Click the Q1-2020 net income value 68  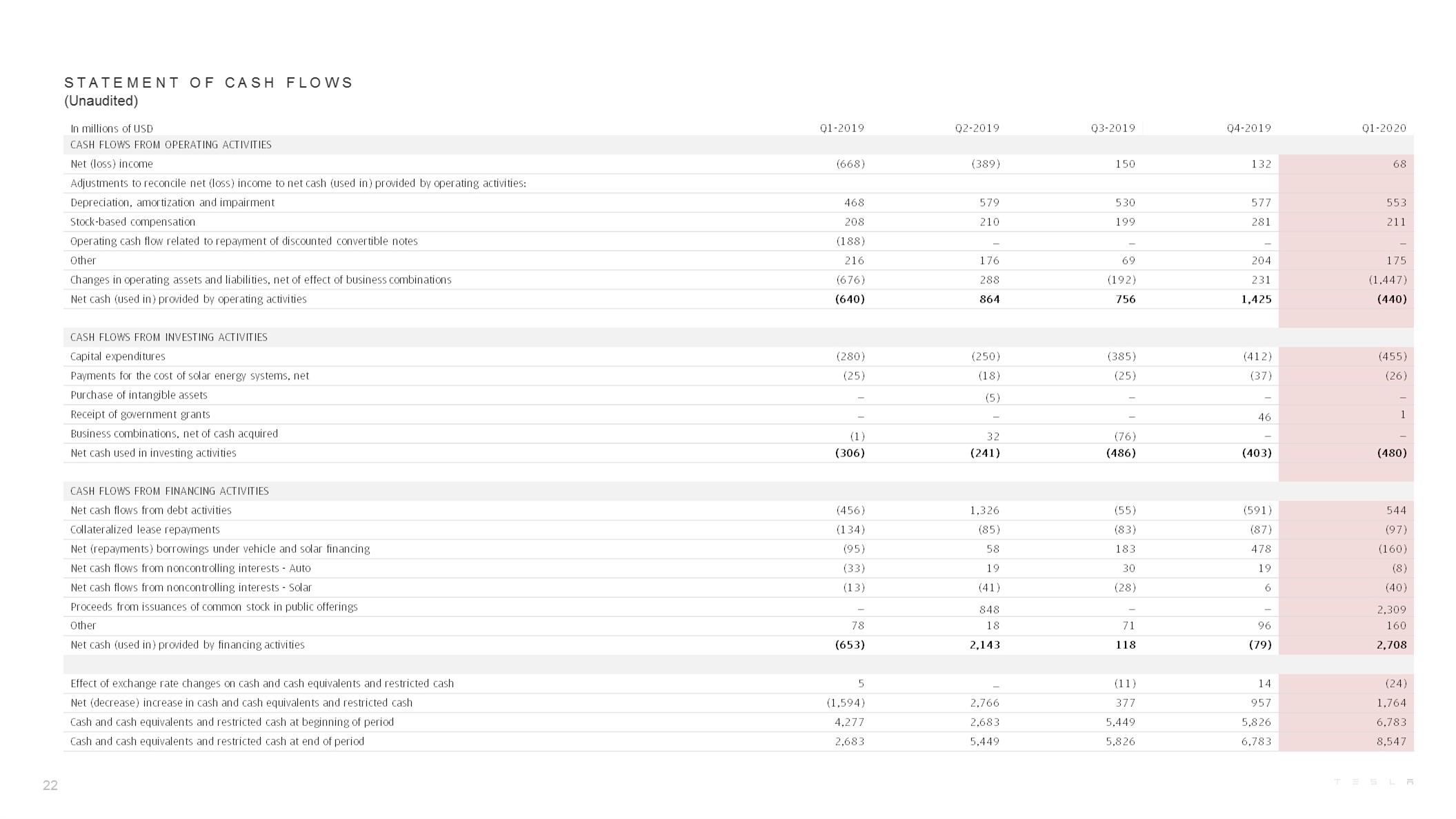[x=1399, y=164]
